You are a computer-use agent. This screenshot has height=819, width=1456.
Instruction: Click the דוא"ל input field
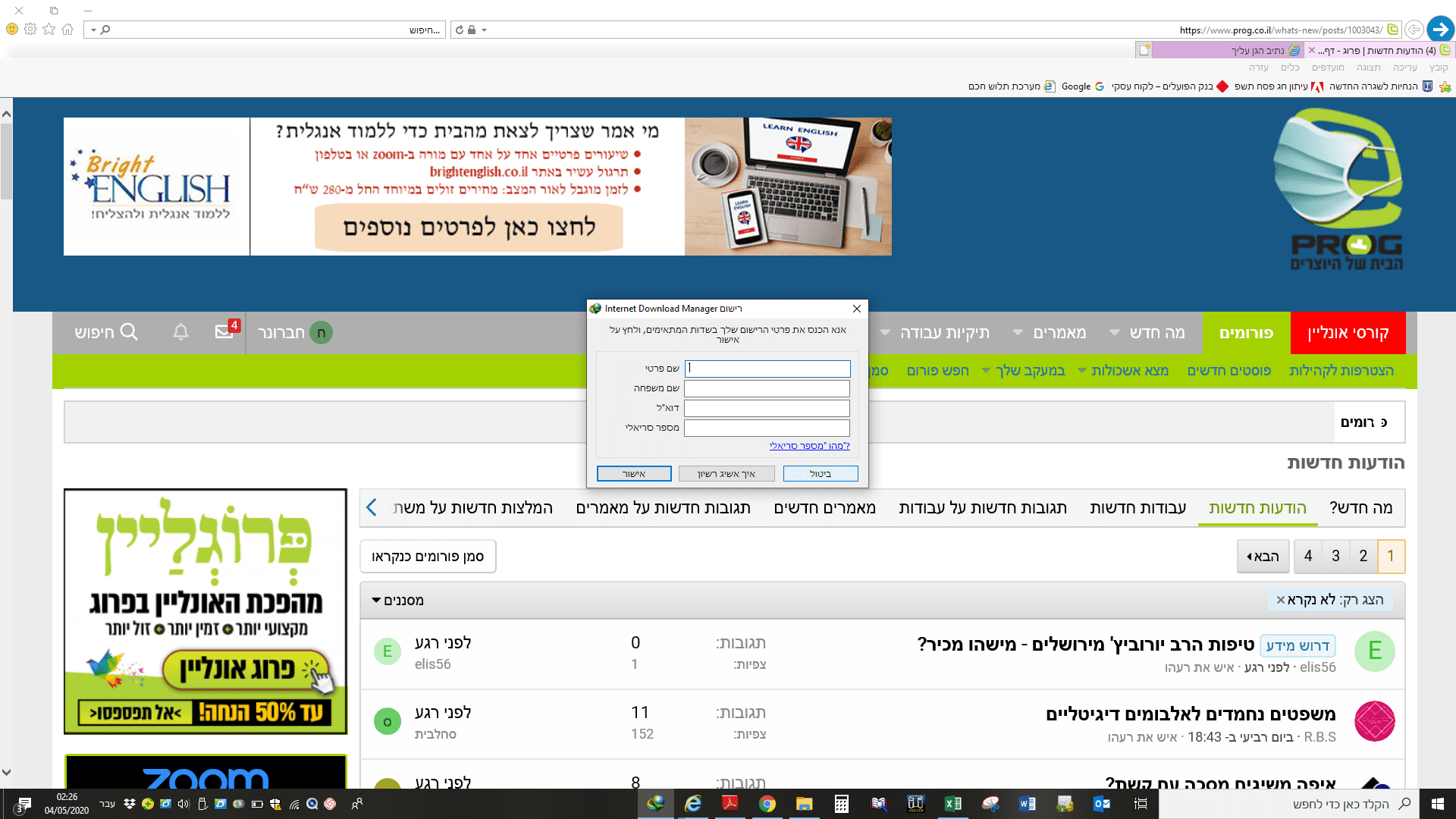tap(767, 408)
